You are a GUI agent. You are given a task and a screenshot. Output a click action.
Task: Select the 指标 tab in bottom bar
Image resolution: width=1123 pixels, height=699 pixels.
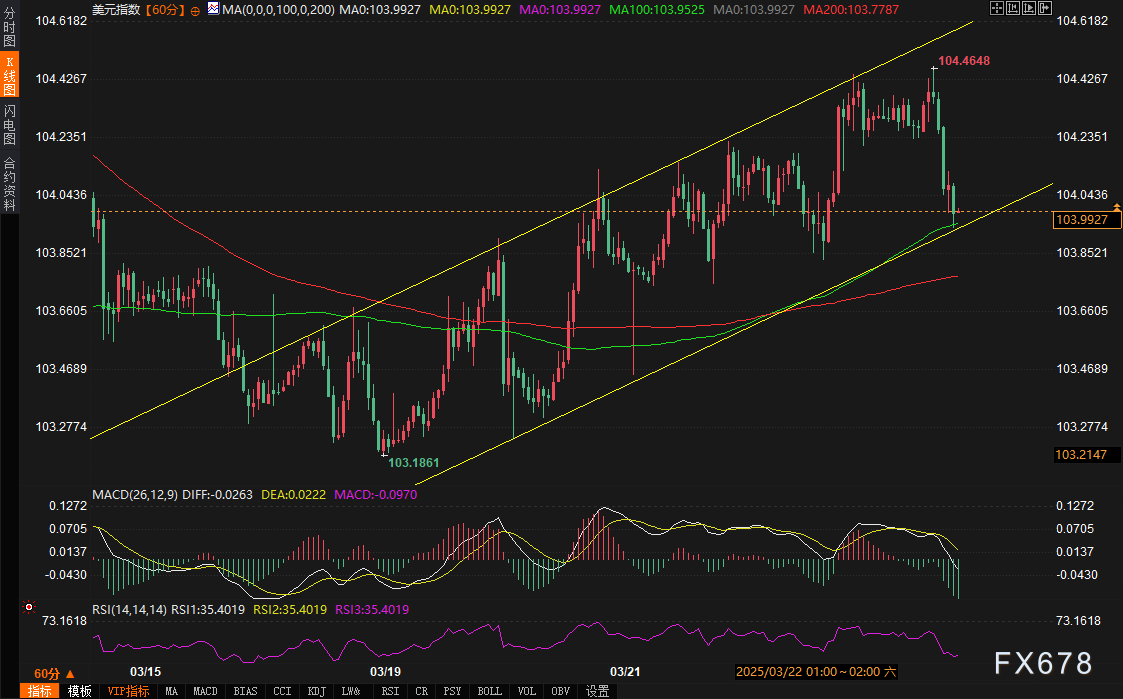[x=40, y=691]
